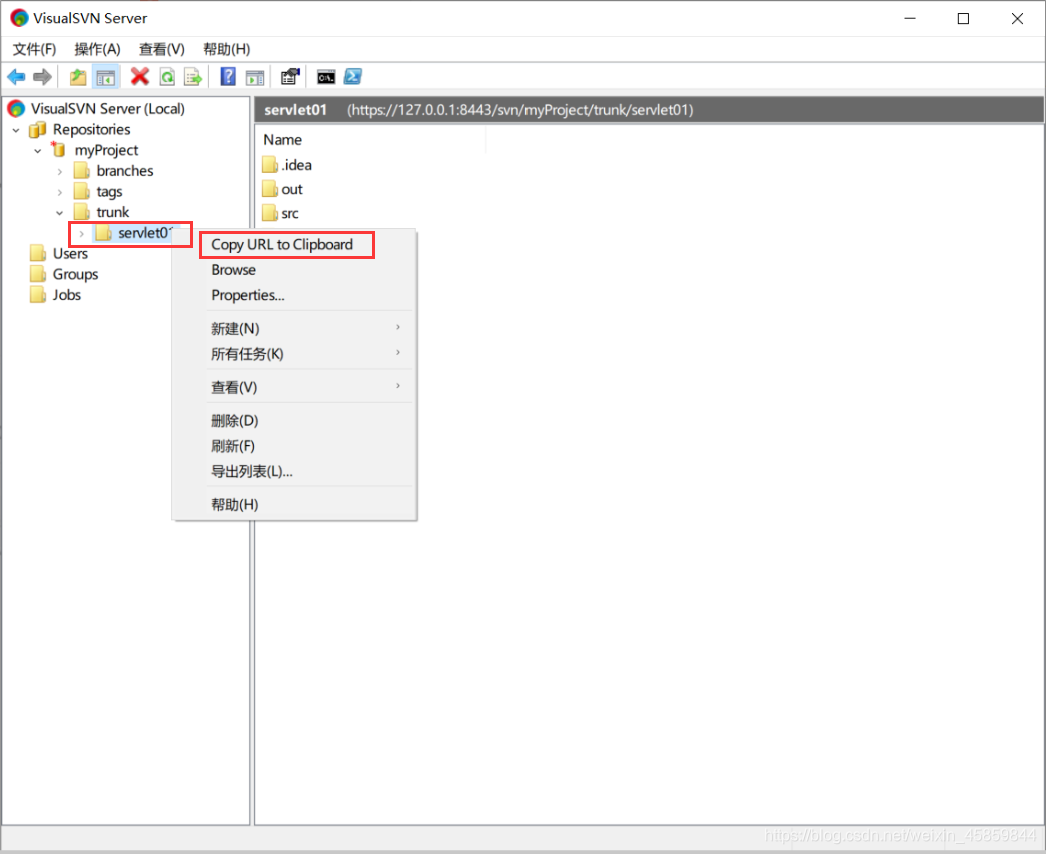Click the green Refresh page icon
The image size is (1046, 854).
pyautogui.click(x=167, y=77)
